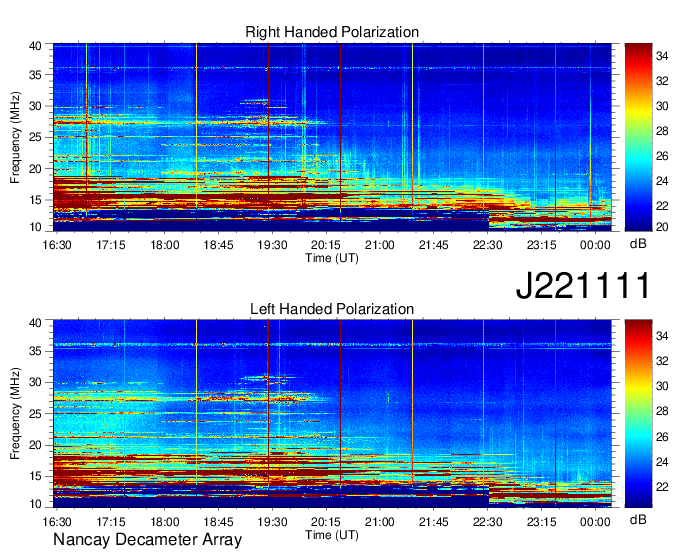Click the Left Handed Polarization spectrogram plot
Image resolution: width=680 pixels, height=552 pixels.
332,414
